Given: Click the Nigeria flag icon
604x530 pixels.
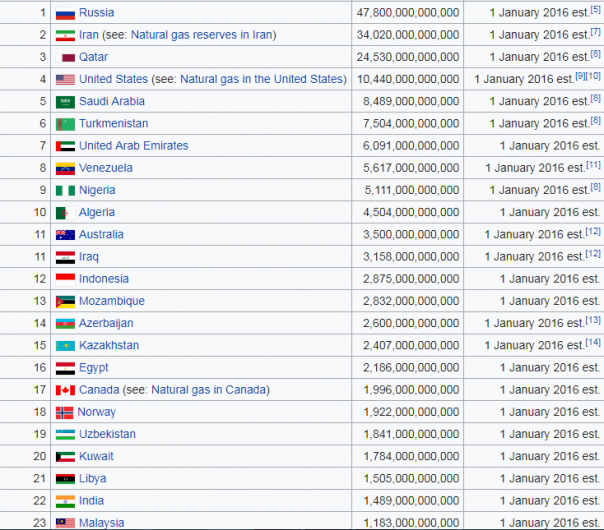Looking at the screenshot, I should (x=65, y=190).
